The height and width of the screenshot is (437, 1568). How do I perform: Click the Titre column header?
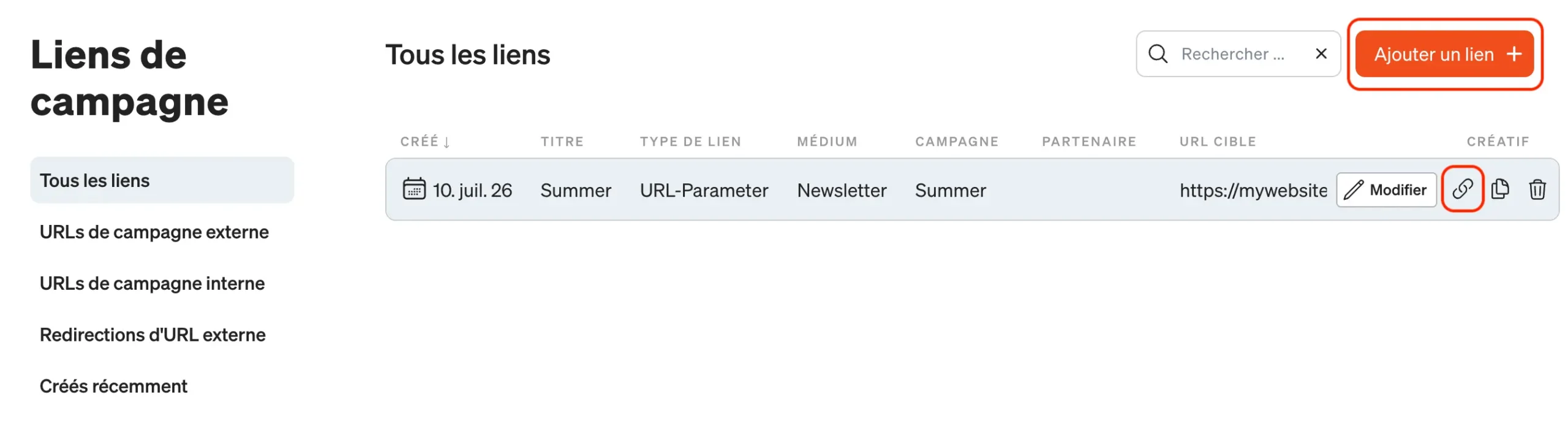click(x=561, y=142)
